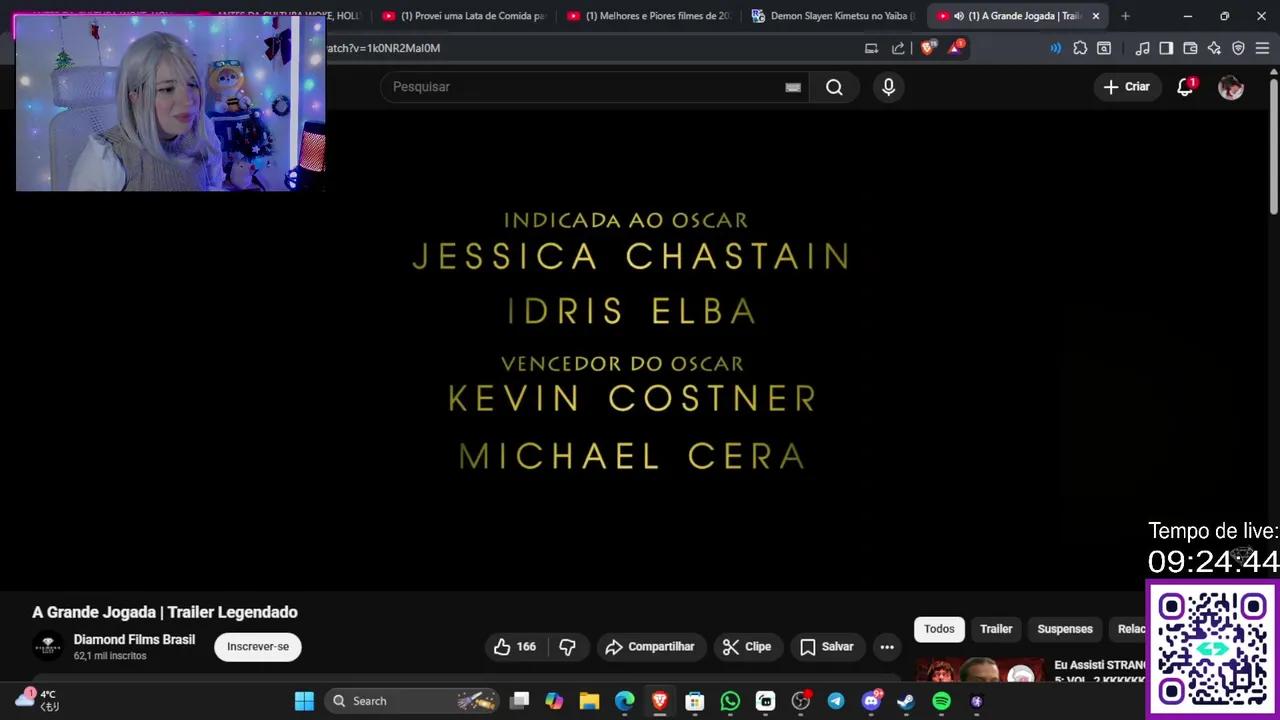Click Salvar to save the video
This screenshot has width=1280, height=720.
point(827,647)
